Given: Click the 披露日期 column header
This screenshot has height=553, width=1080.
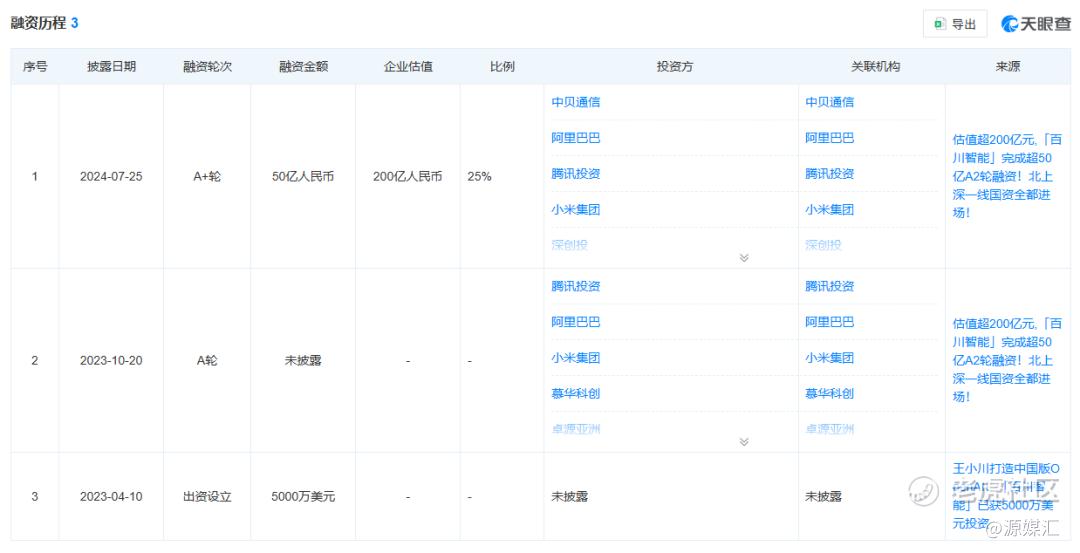Looking at the screenshot, I should 112,67.
